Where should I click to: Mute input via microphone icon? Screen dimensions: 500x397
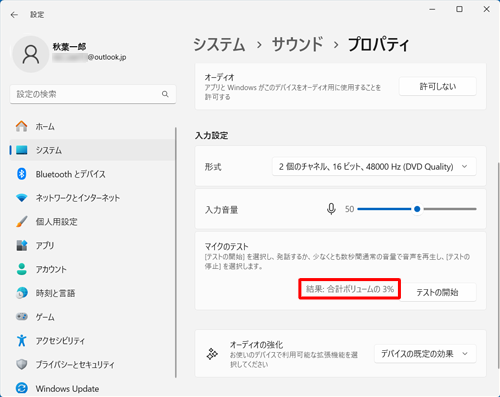pos(331,209)
